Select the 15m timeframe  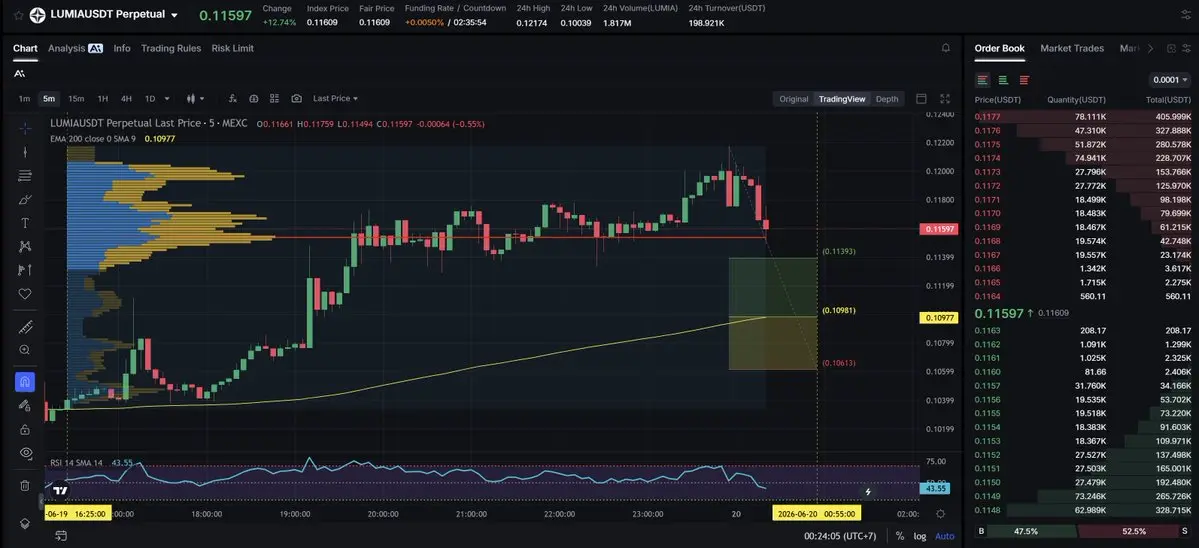tap(76, 99)
